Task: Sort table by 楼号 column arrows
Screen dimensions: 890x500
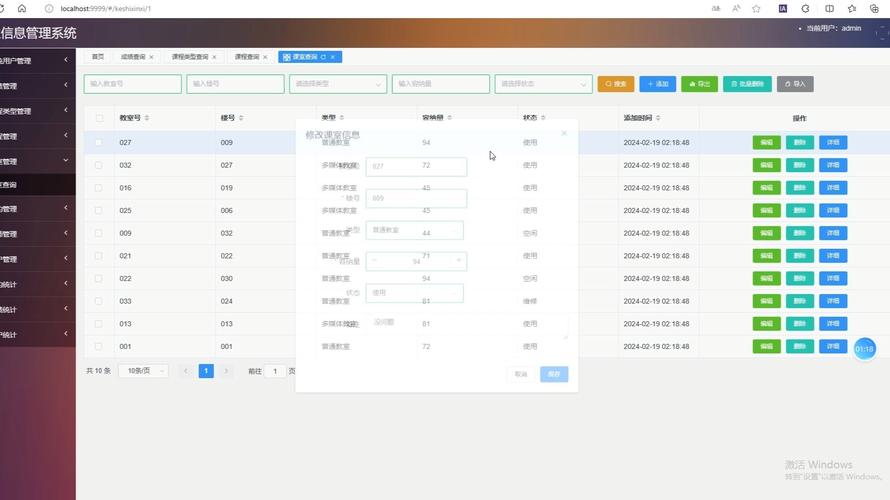Action: coord(241,117)
